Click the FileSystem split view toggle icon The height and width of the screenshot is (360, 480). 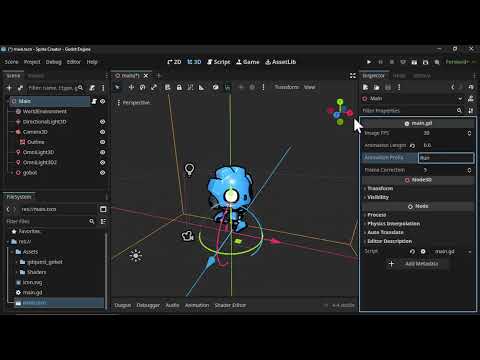tap(103, 209)
